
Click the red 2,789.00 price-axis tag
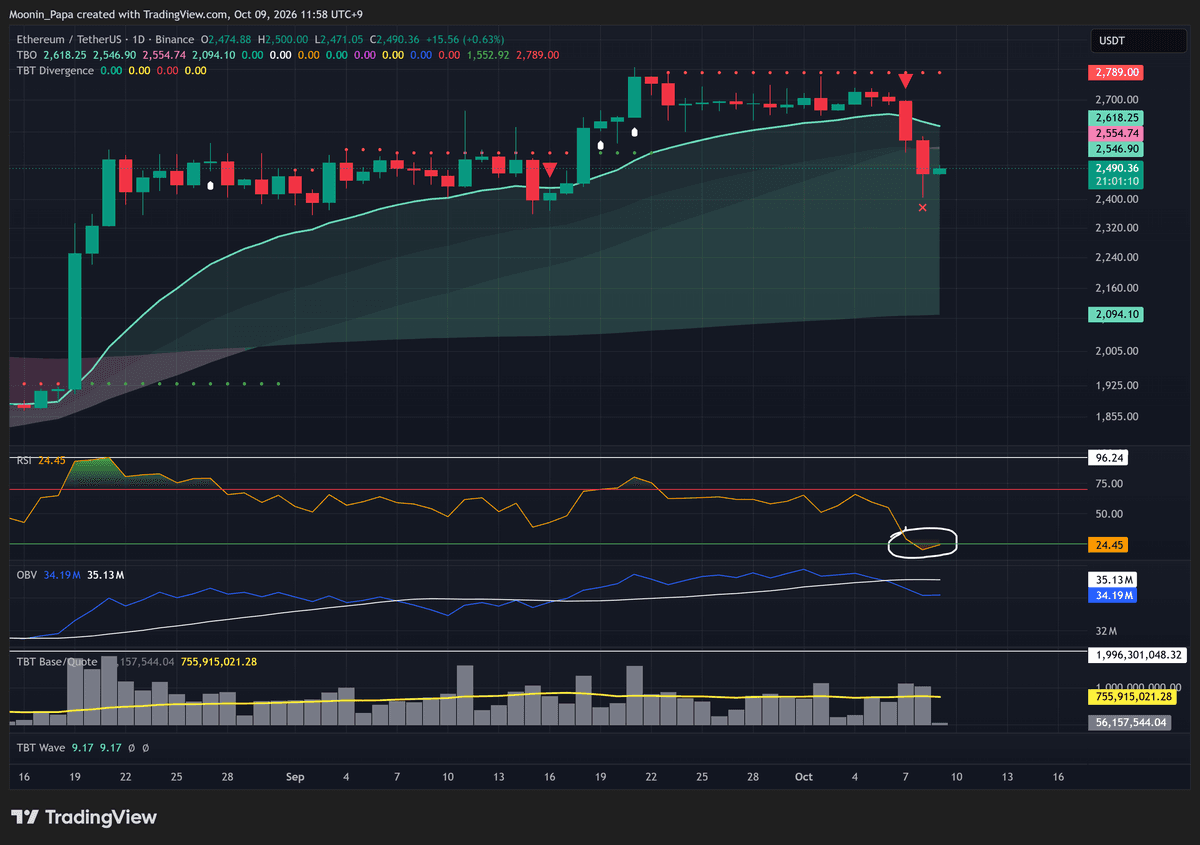[1116, 72]
